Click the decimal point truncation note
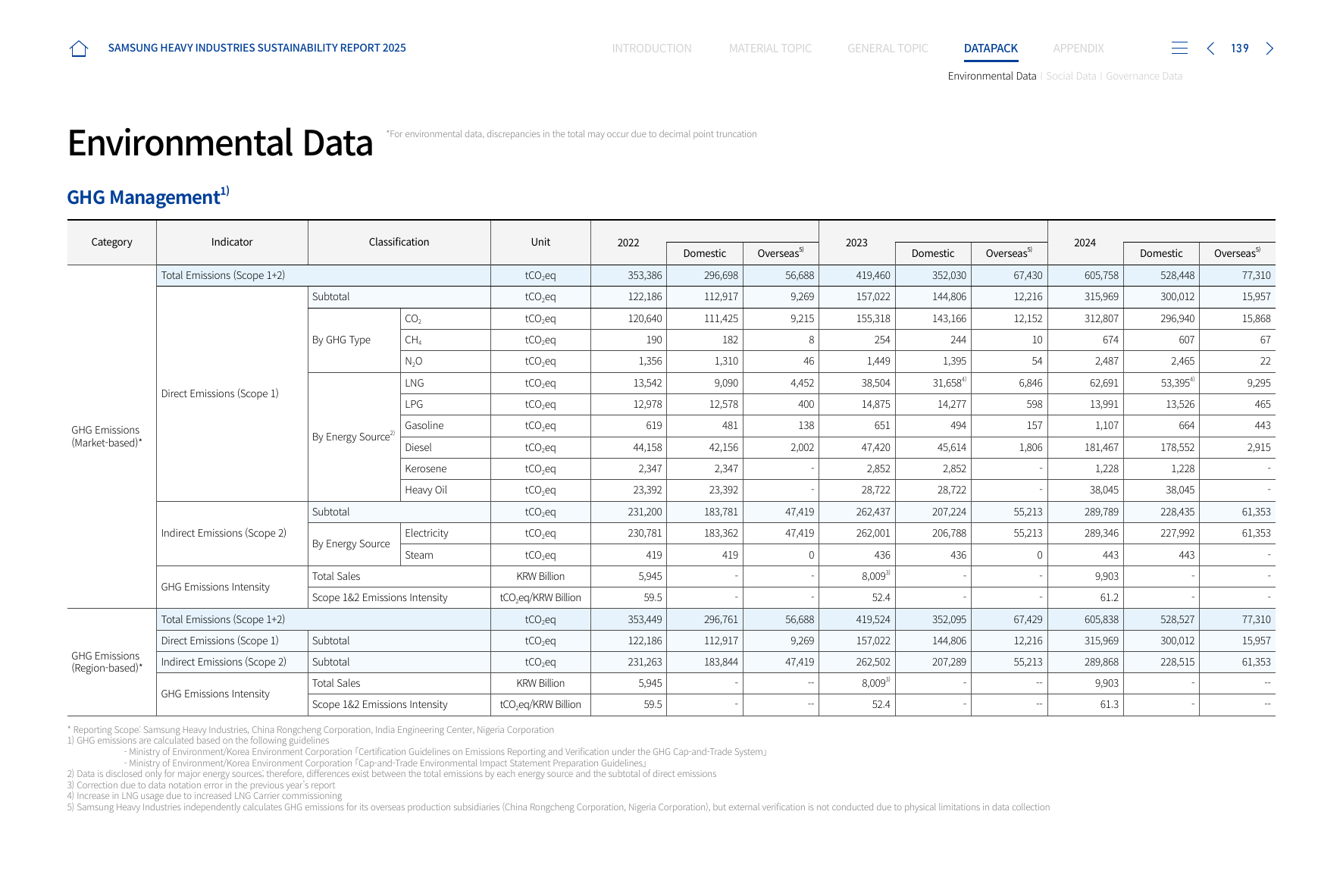1343x896 pixels. pyautogui.click(x=571, y=134)
